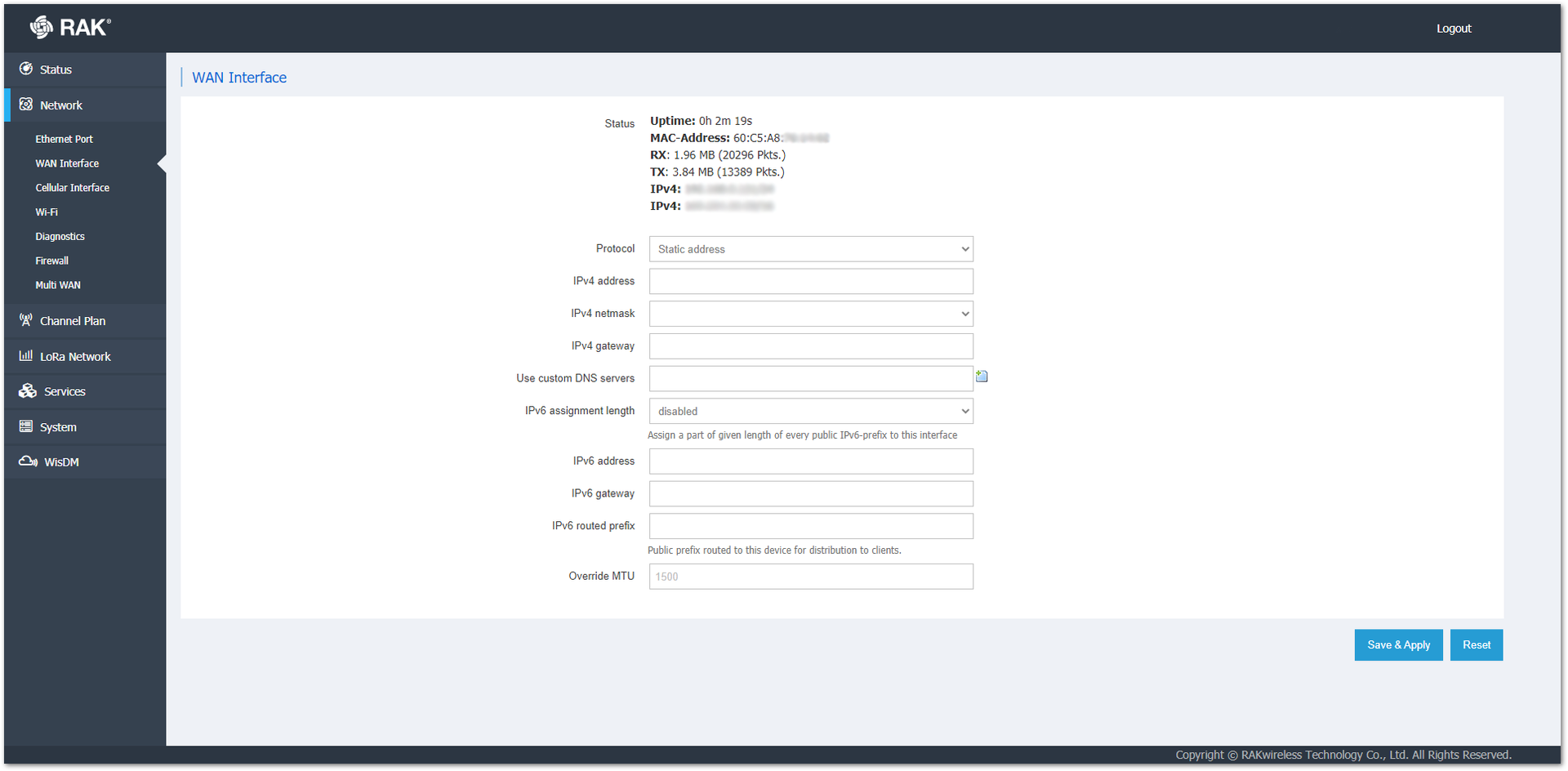Select WAN Interface submenu item
The height and width of the screenshot is (771, 1568).
[67, 163]
